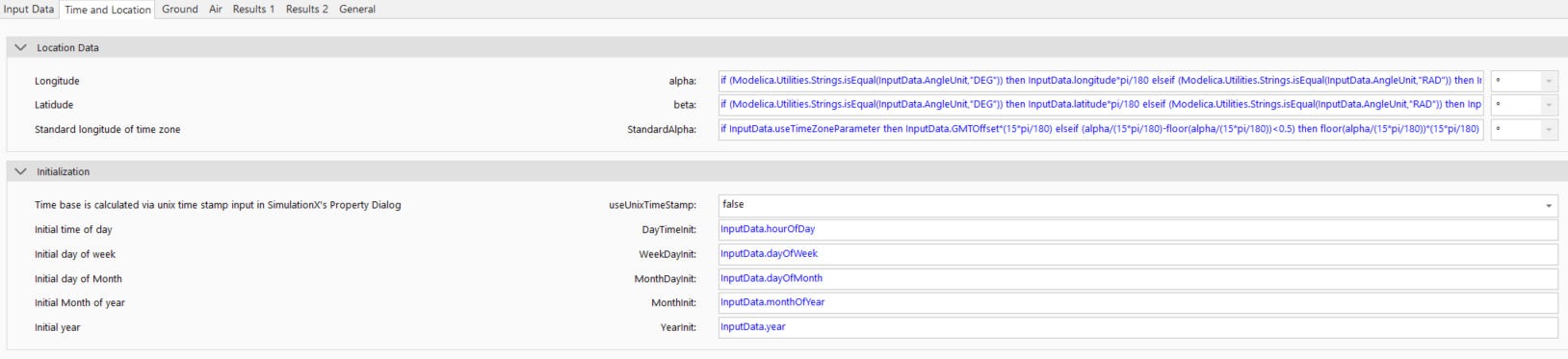Screen dimensions: 1568x359
Task: Click the 'Initial day of Month' label
Action: click(78, 279)
